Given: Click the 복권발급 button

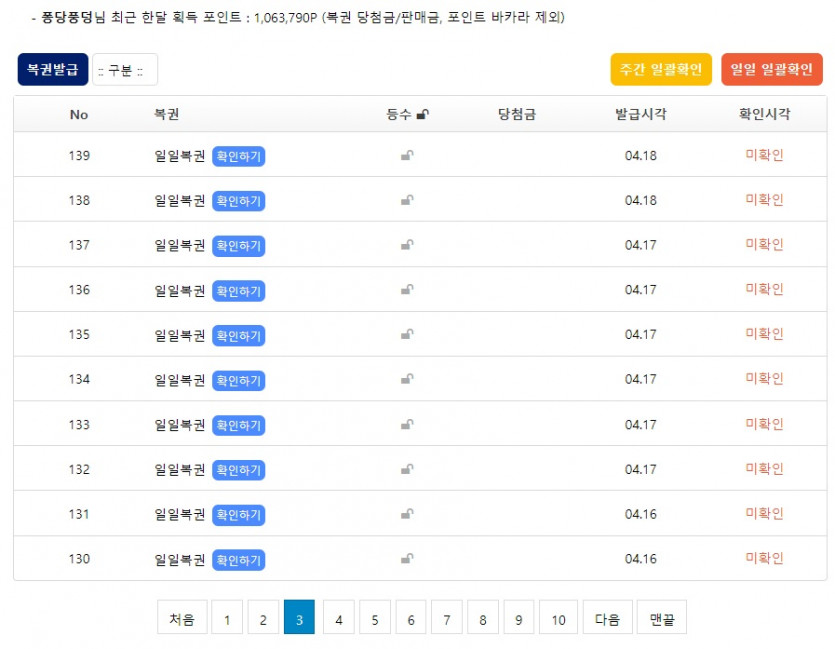Looking at the screenshot, I should (x=53, y=69).
